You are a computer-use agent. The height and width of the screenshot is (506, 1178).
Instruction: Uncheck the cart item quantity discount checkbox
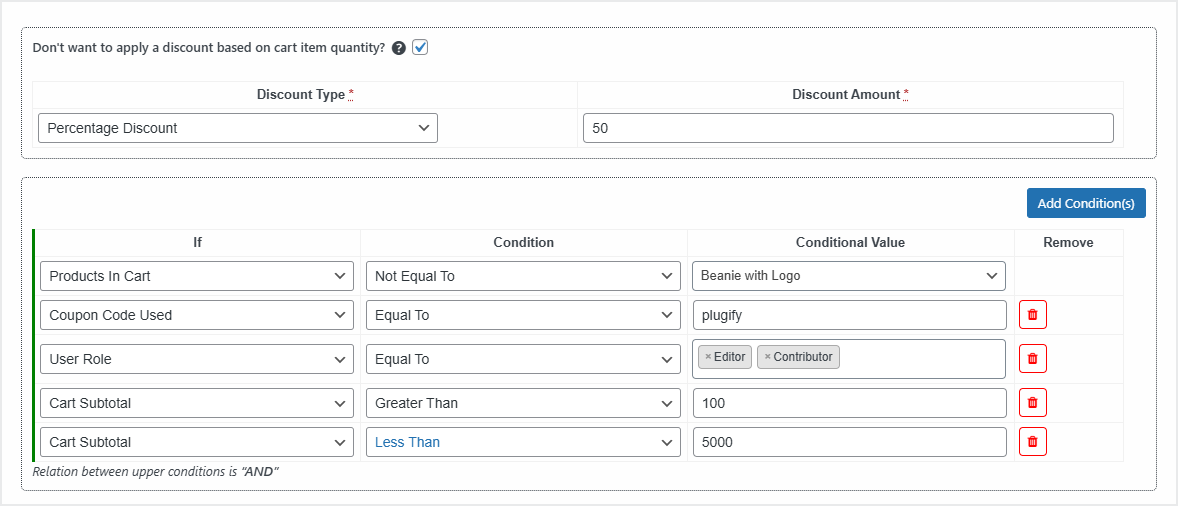420,47
